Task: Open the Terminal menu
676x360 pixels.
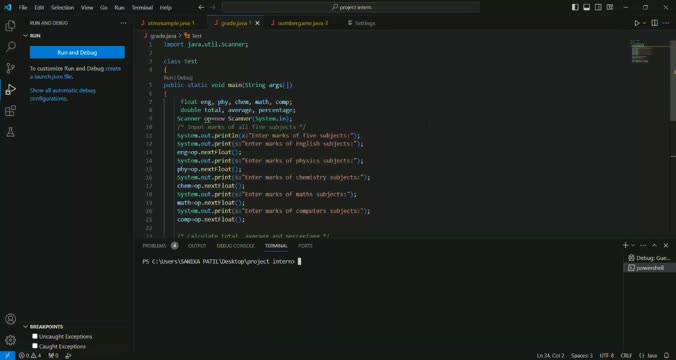Action: (x=142, y=7)
